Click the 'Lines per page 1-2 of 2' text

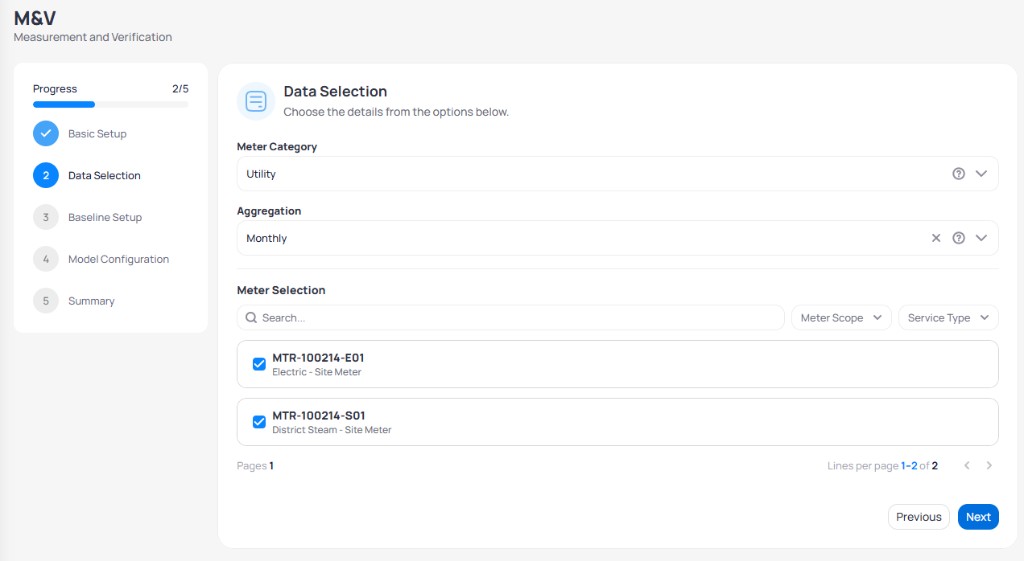tap(882, 466)
